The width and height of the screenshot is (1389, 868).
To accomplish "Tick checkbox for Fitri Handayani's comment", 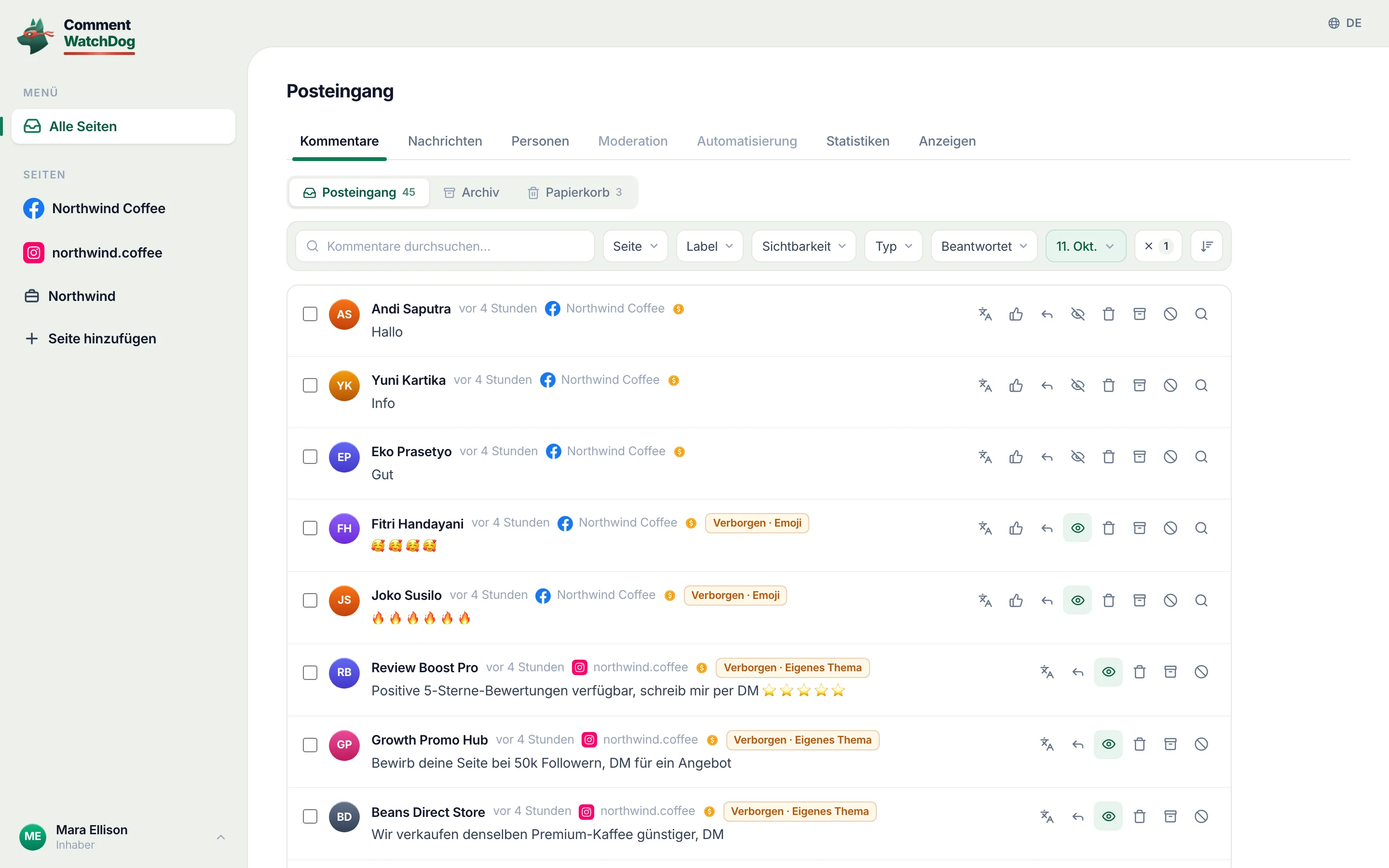I will 310,528.
